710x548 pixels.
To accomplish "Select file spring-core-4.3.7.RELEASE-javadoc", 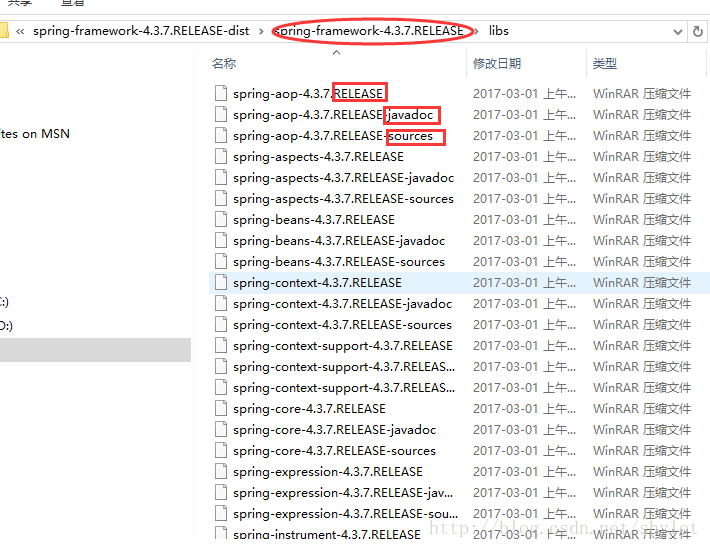I will tap(335, 429).
